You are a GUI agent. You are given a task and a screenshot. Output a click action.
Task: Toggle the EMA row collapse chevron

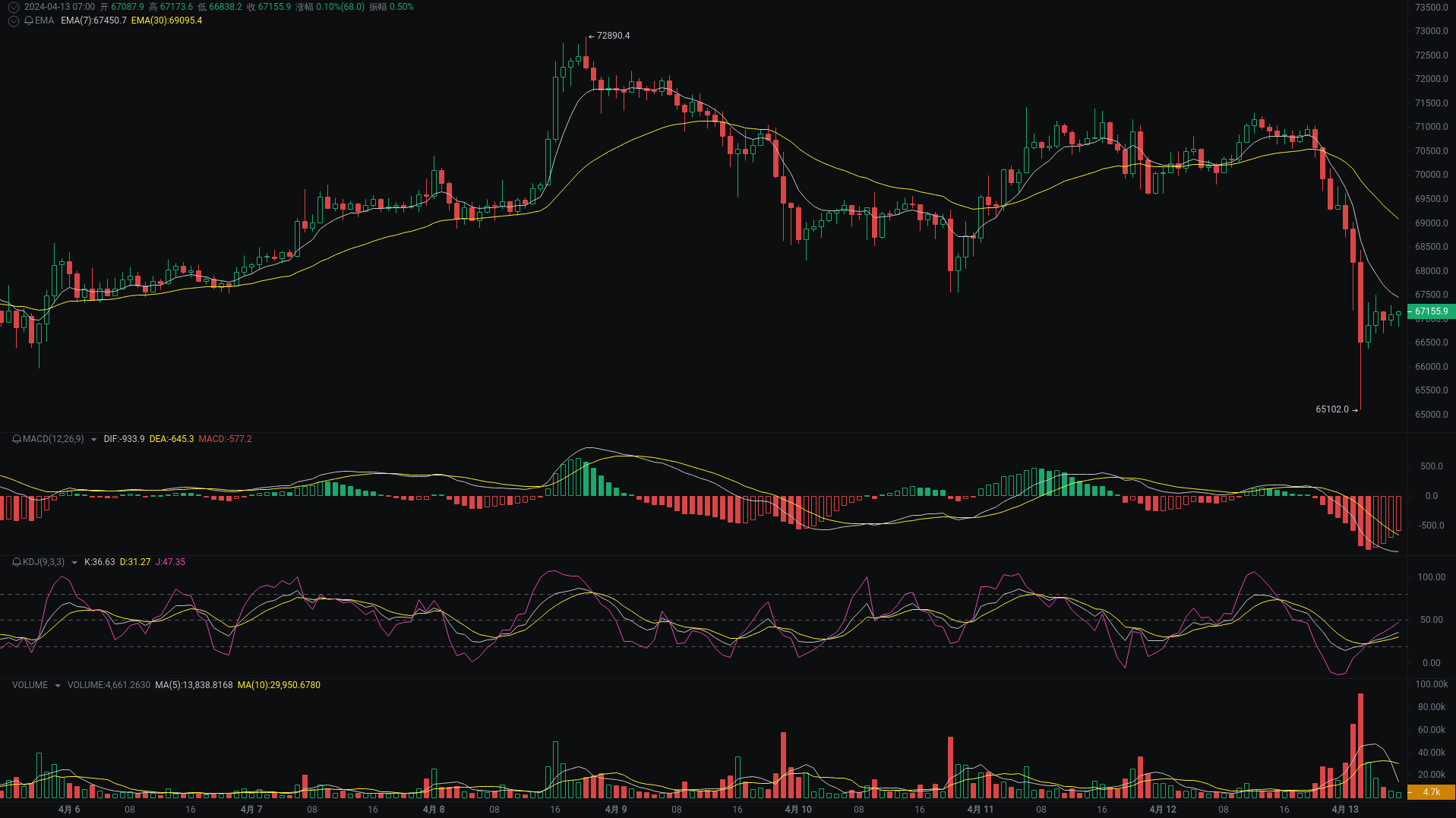click(x=13, y=21)
